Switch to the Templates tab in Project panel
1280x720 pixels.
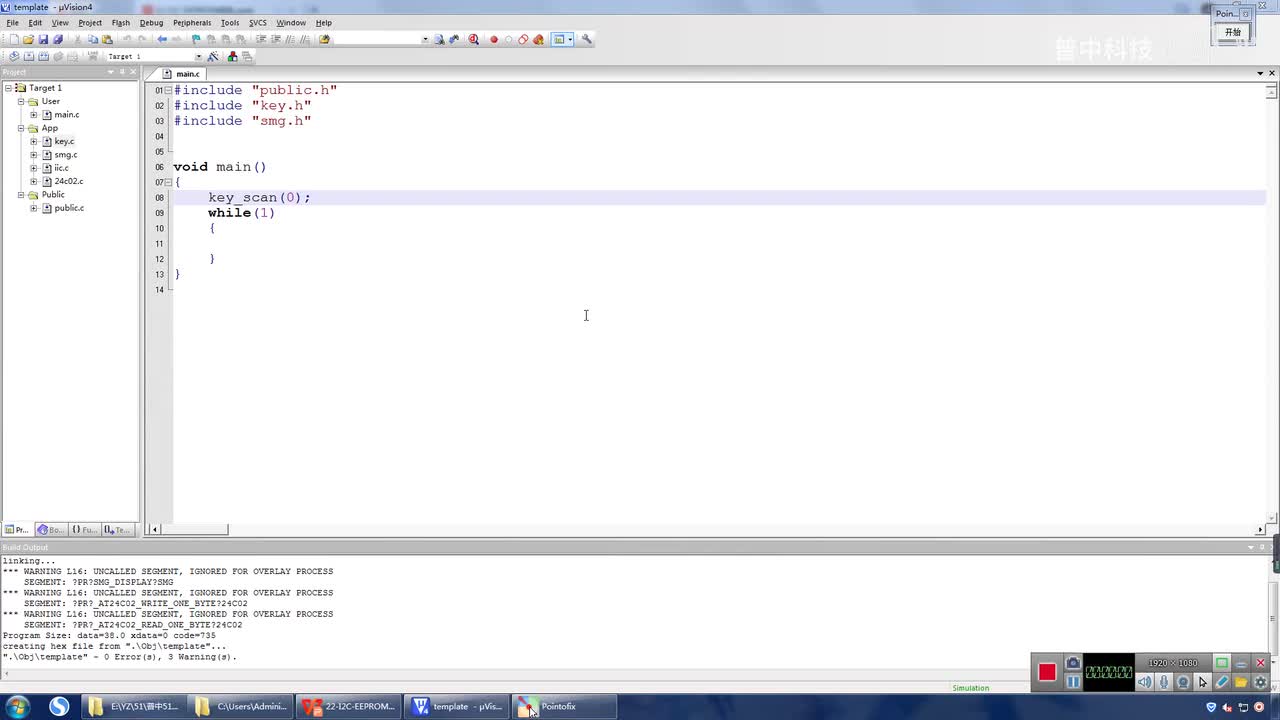point(117,530)
